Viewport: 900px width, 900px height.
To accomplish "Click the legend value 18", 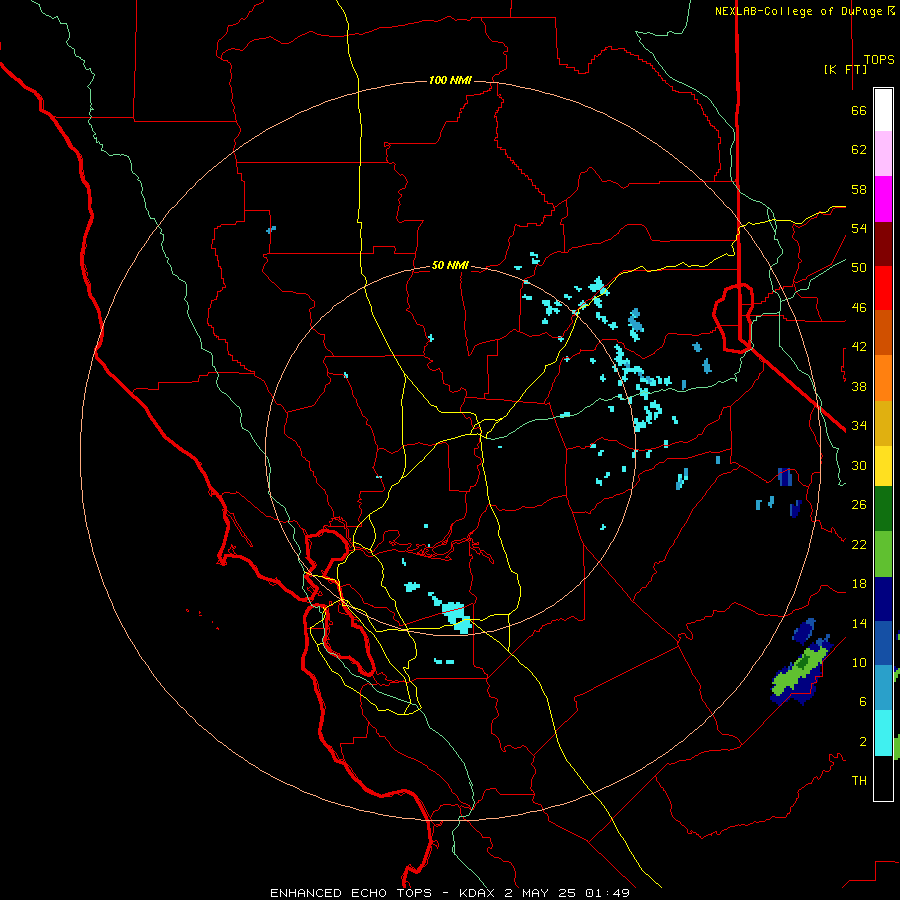I will click(859, 584).
